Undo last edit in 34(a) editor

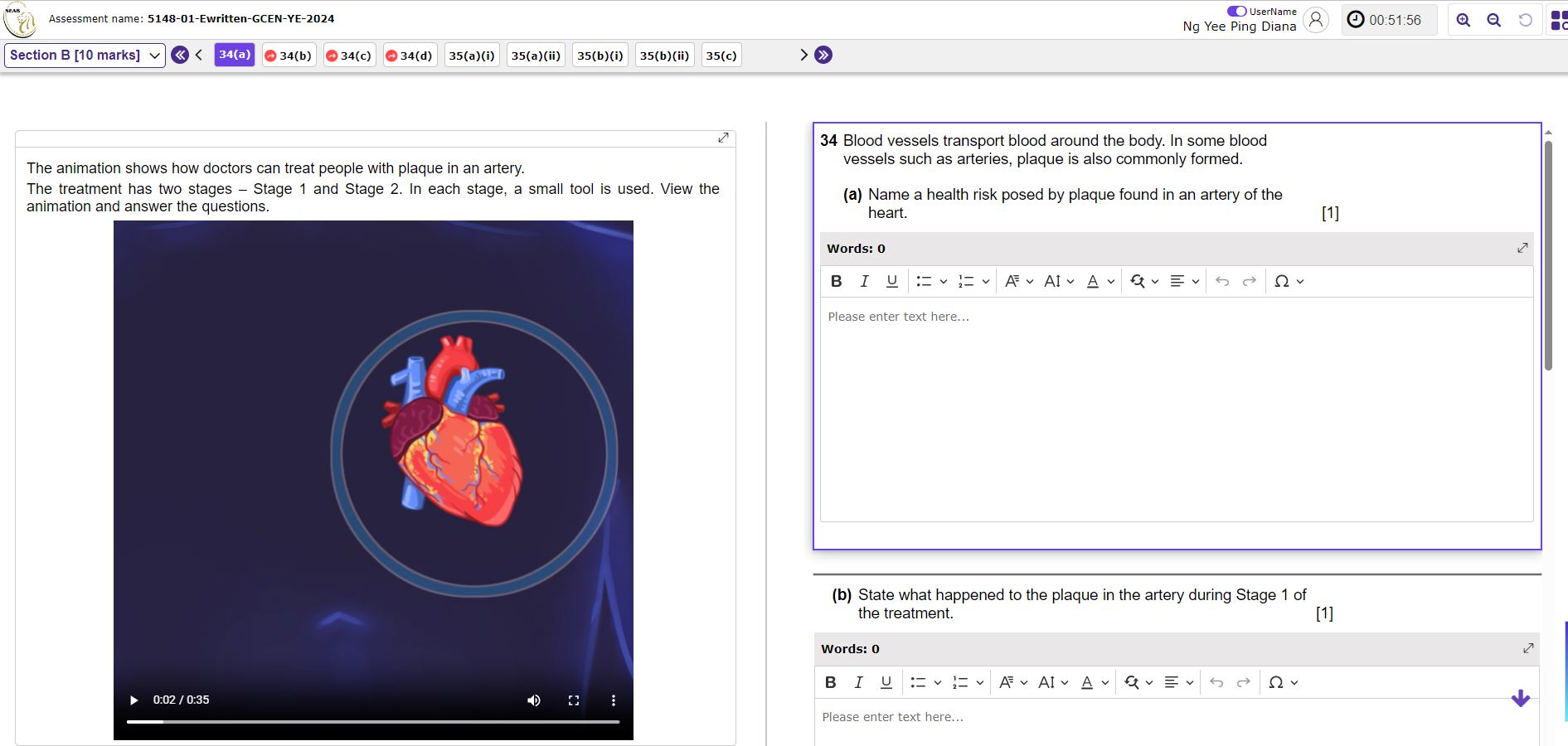coord(1222,282)
